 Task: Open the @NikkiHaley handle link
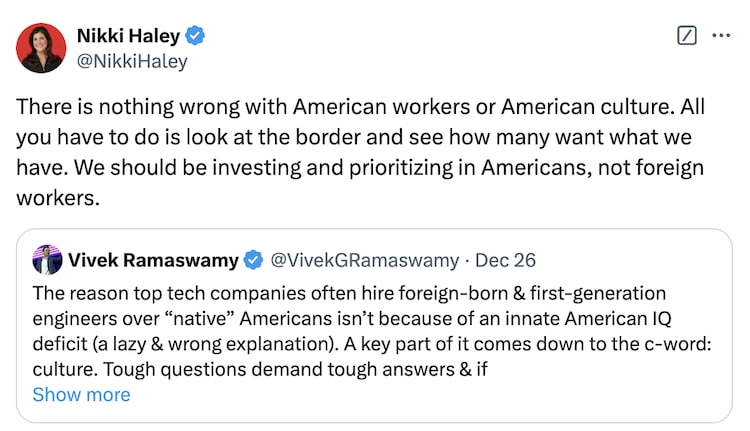coord(132,60)
